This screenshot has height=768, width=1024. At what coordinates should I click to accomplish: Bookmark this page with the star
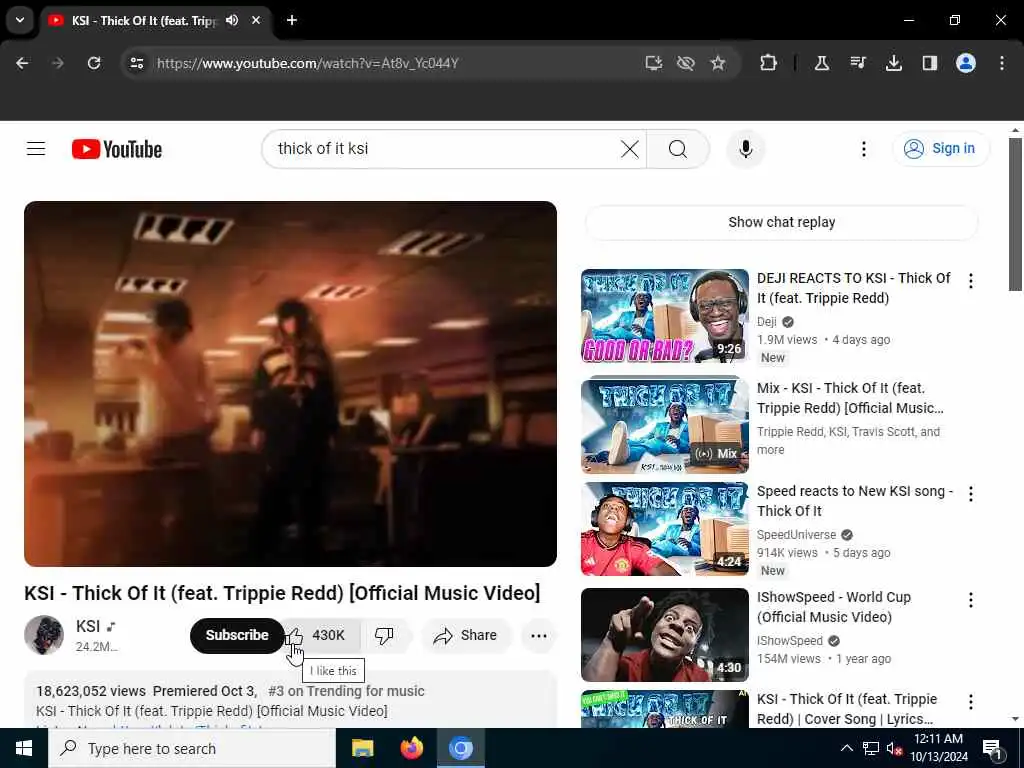[718, 63]
